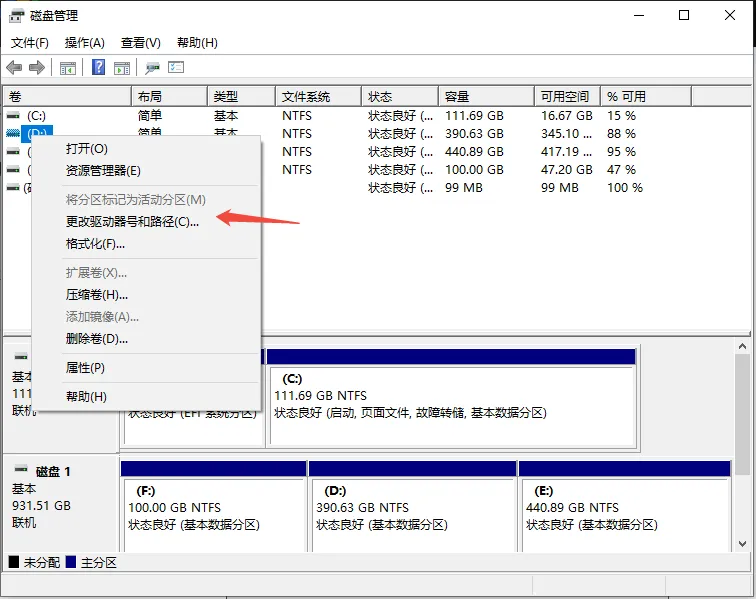
Task: Select 格式化(F)... in context menu
Action: (x=147, y=244)
